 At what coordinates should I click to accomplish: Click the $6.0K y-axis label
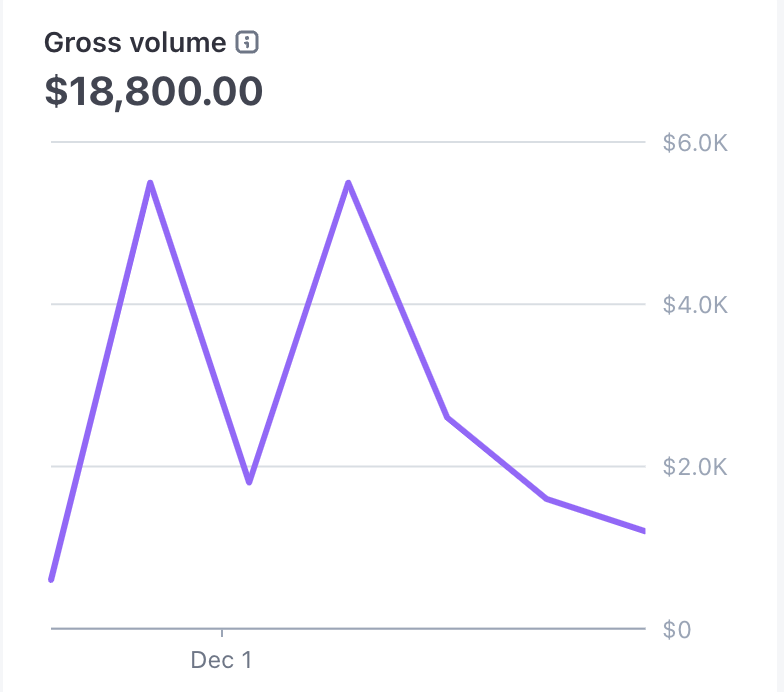click(695, 143)
